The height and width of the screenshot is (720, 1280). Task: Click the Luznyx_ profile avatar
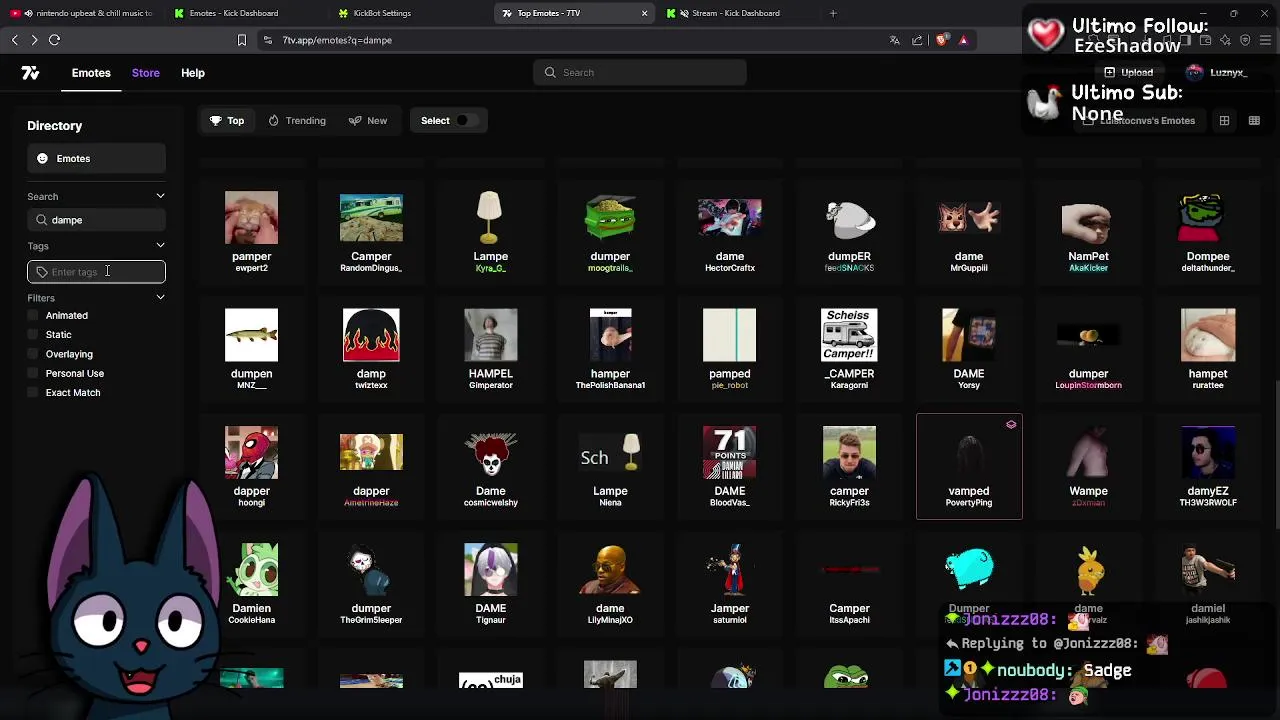(1194, 73)
